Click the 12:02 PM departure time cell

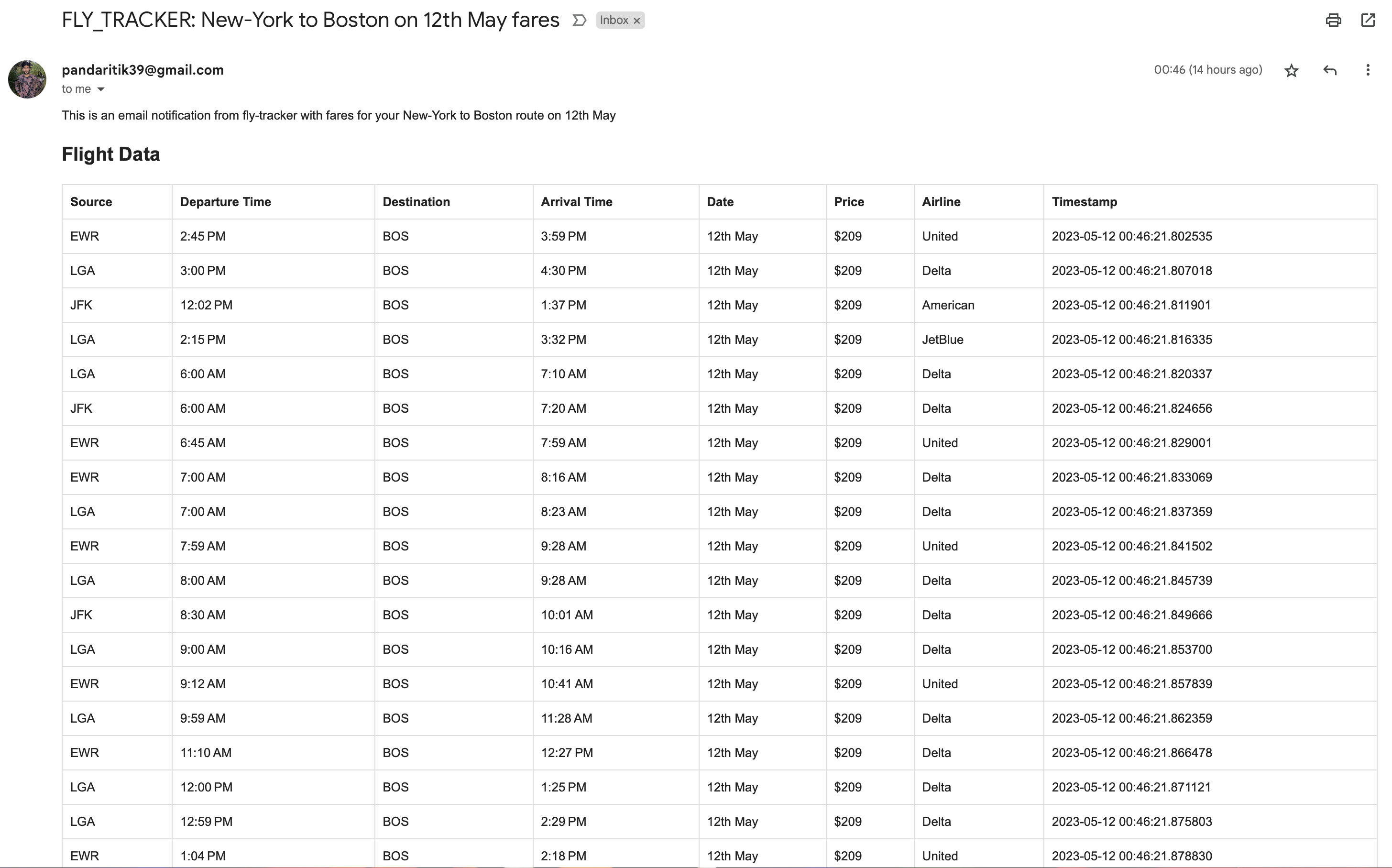[x=273, y=306]
